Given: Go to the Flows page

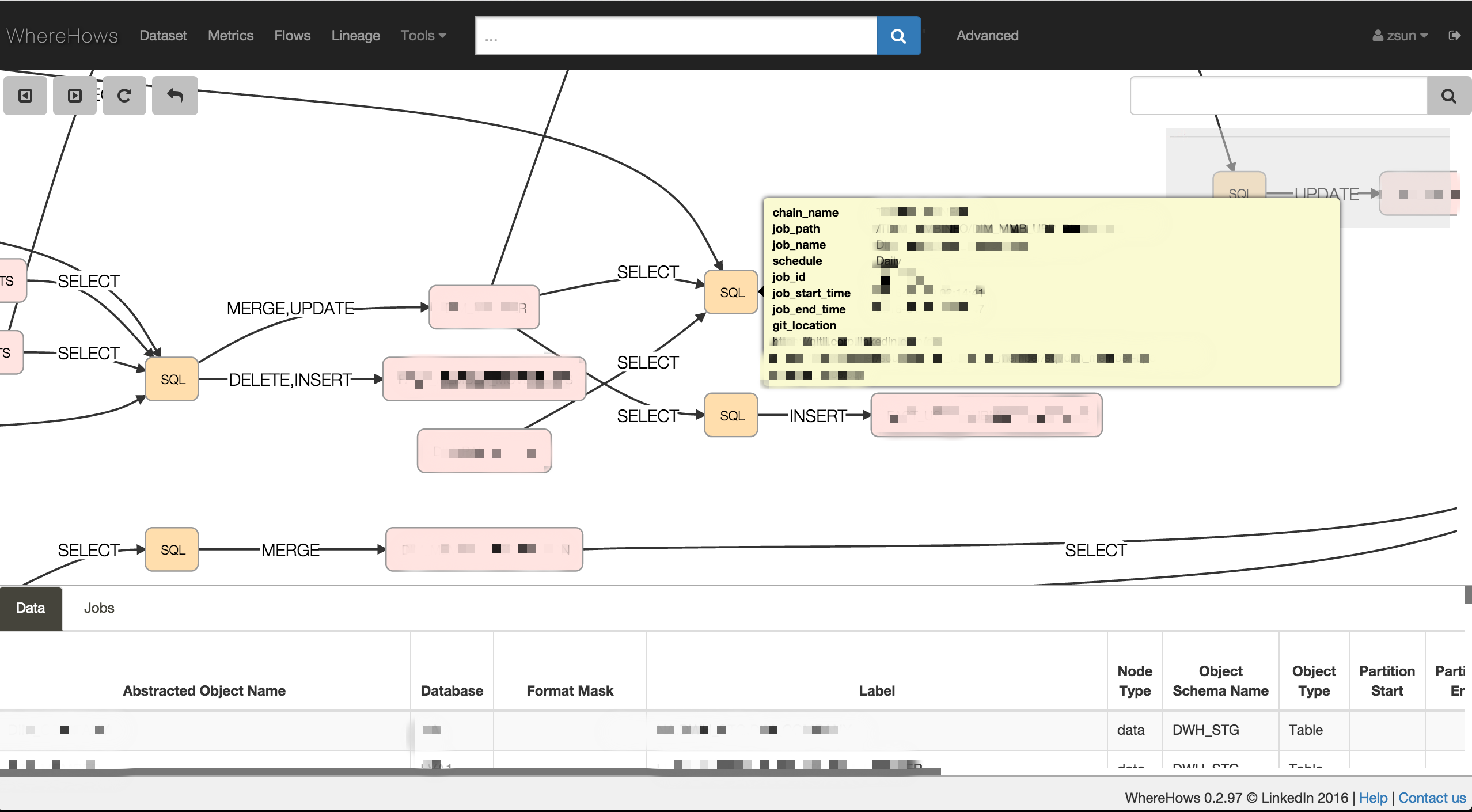Looking at the screenshot, I should 292,36.
